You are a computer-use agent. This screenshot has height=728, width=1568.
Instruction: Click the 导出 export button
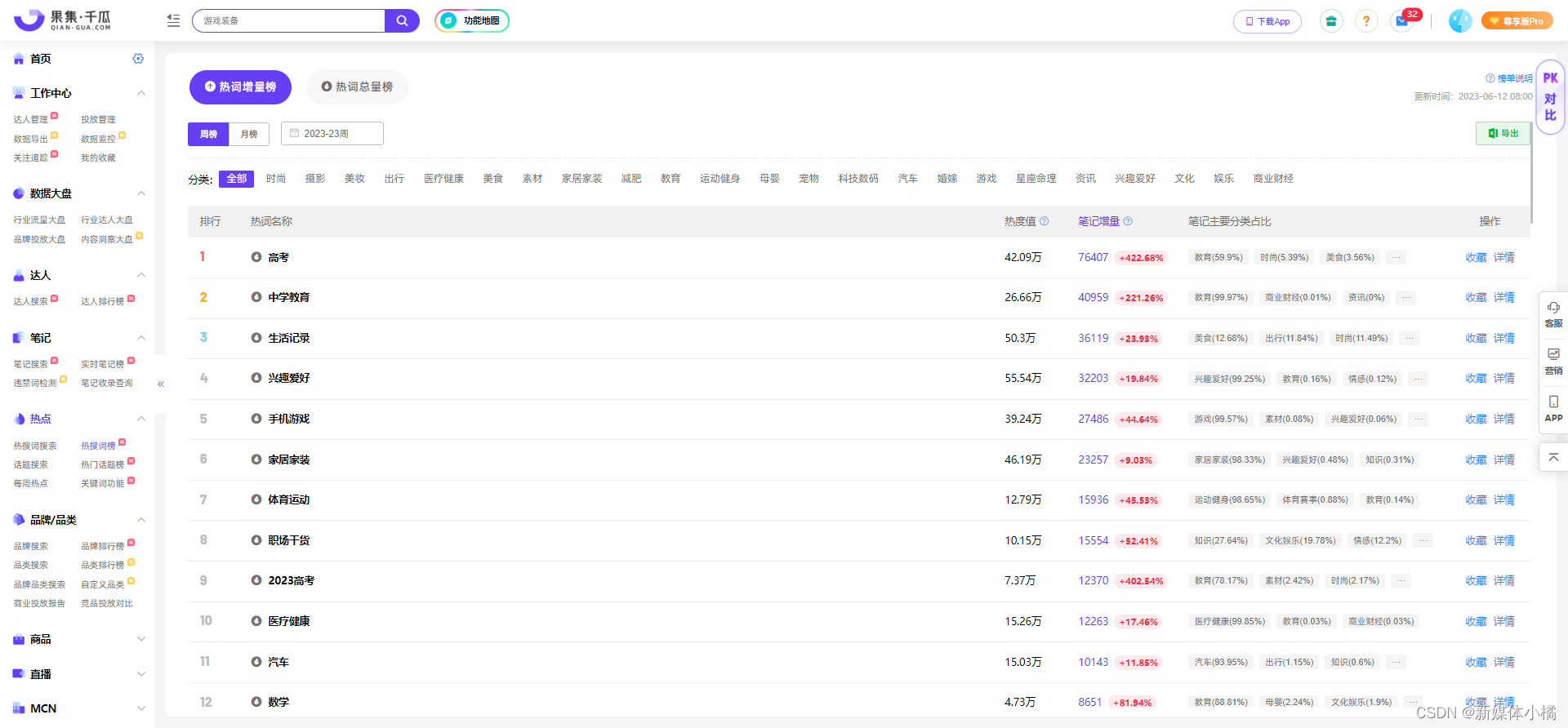(1503, 133)
